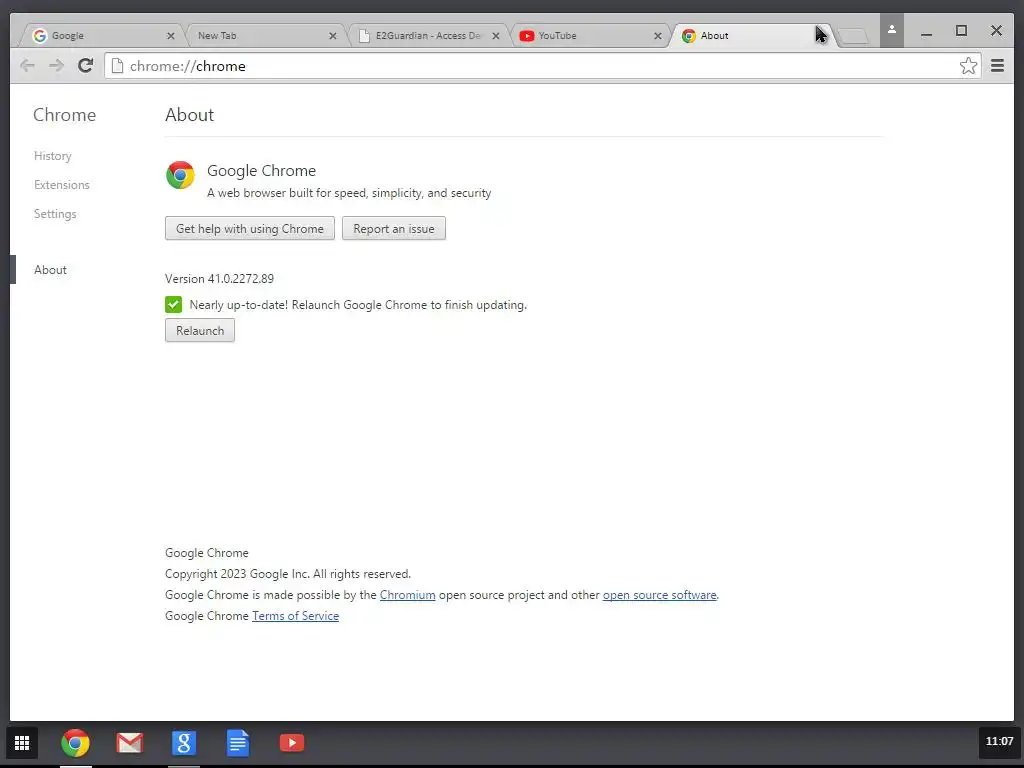Launch YouTube from the shelf
Image resolution: width=1024 pixels, height=768 pixels.
[x=292, y=743]
